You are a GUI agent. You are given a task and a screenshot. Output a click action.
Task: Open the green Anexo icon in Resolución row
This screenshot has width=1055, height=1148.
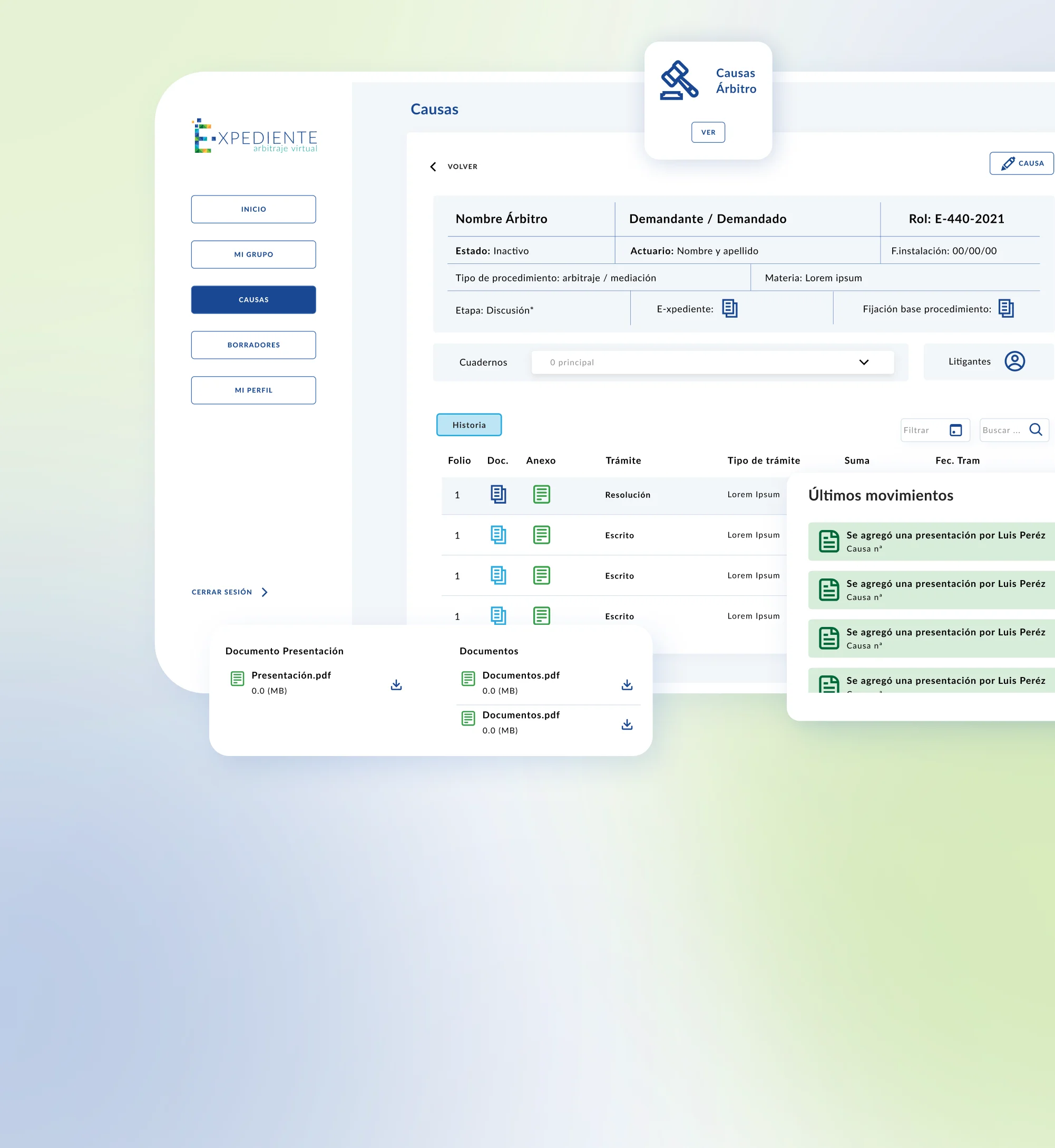(x=541, y=494)
